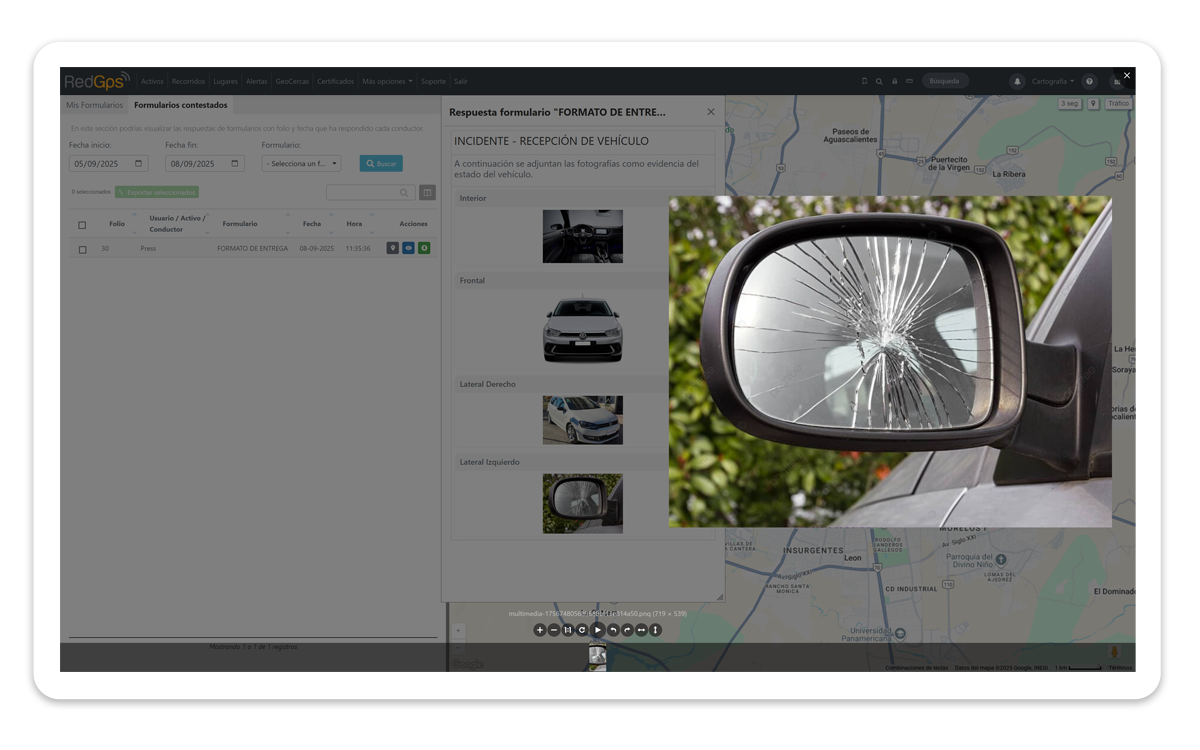The width and height of the screenshot is (1200, 750).
Task: Click the card icon in the top bar
Action: 910,81
